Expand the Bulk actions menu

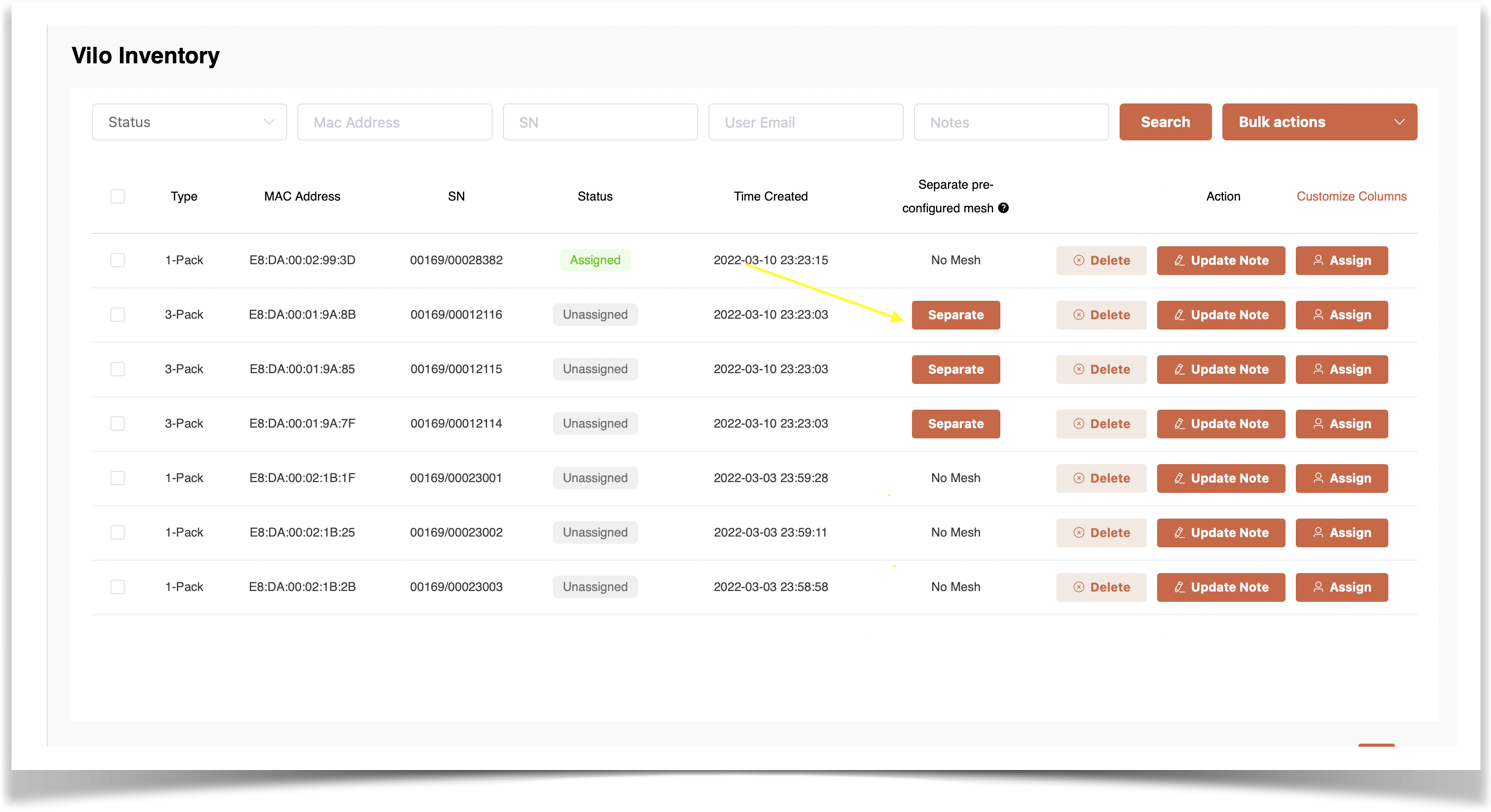coord(1319,122)
